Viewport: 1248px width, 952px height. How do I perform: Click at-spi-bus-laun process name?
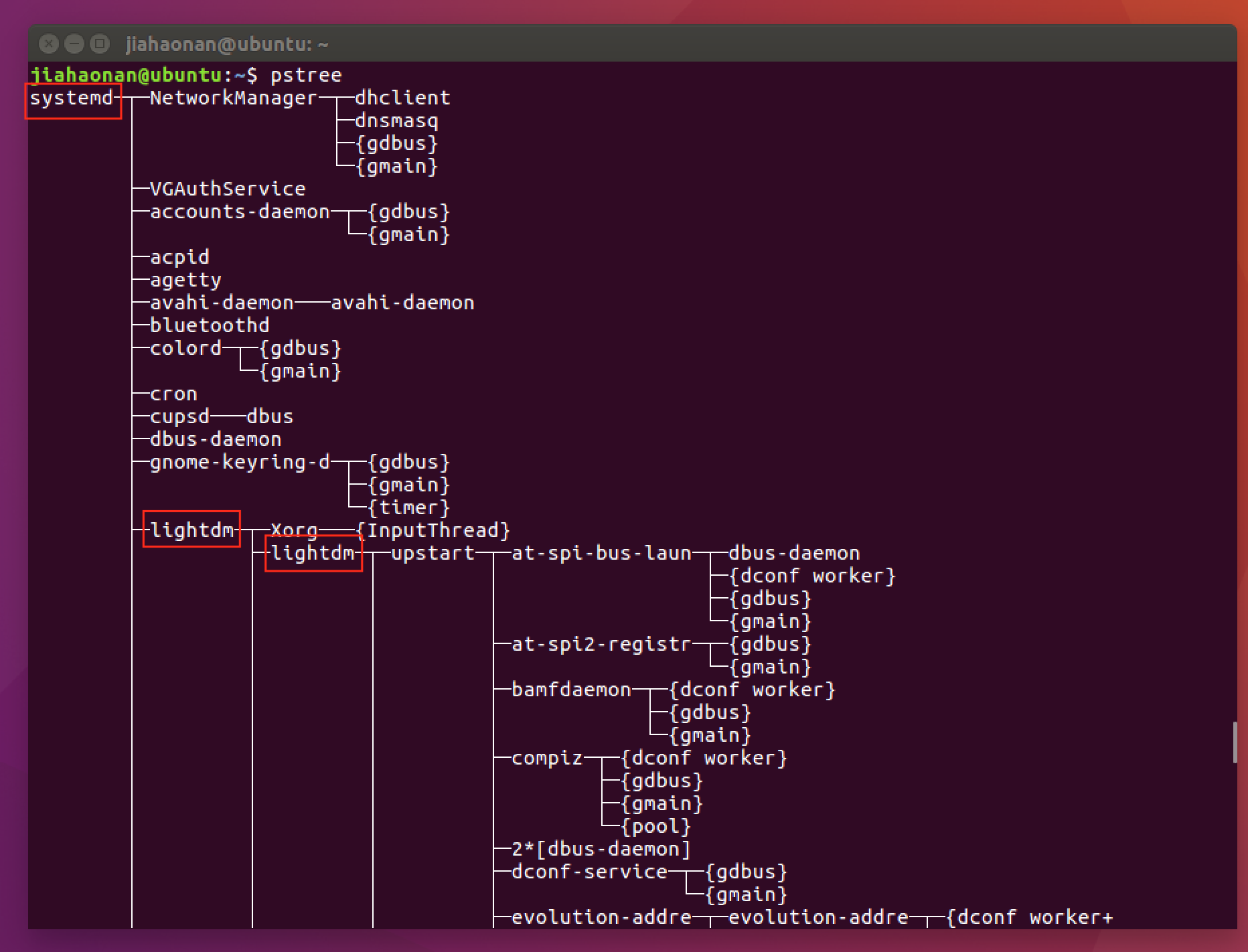(601, 553)
